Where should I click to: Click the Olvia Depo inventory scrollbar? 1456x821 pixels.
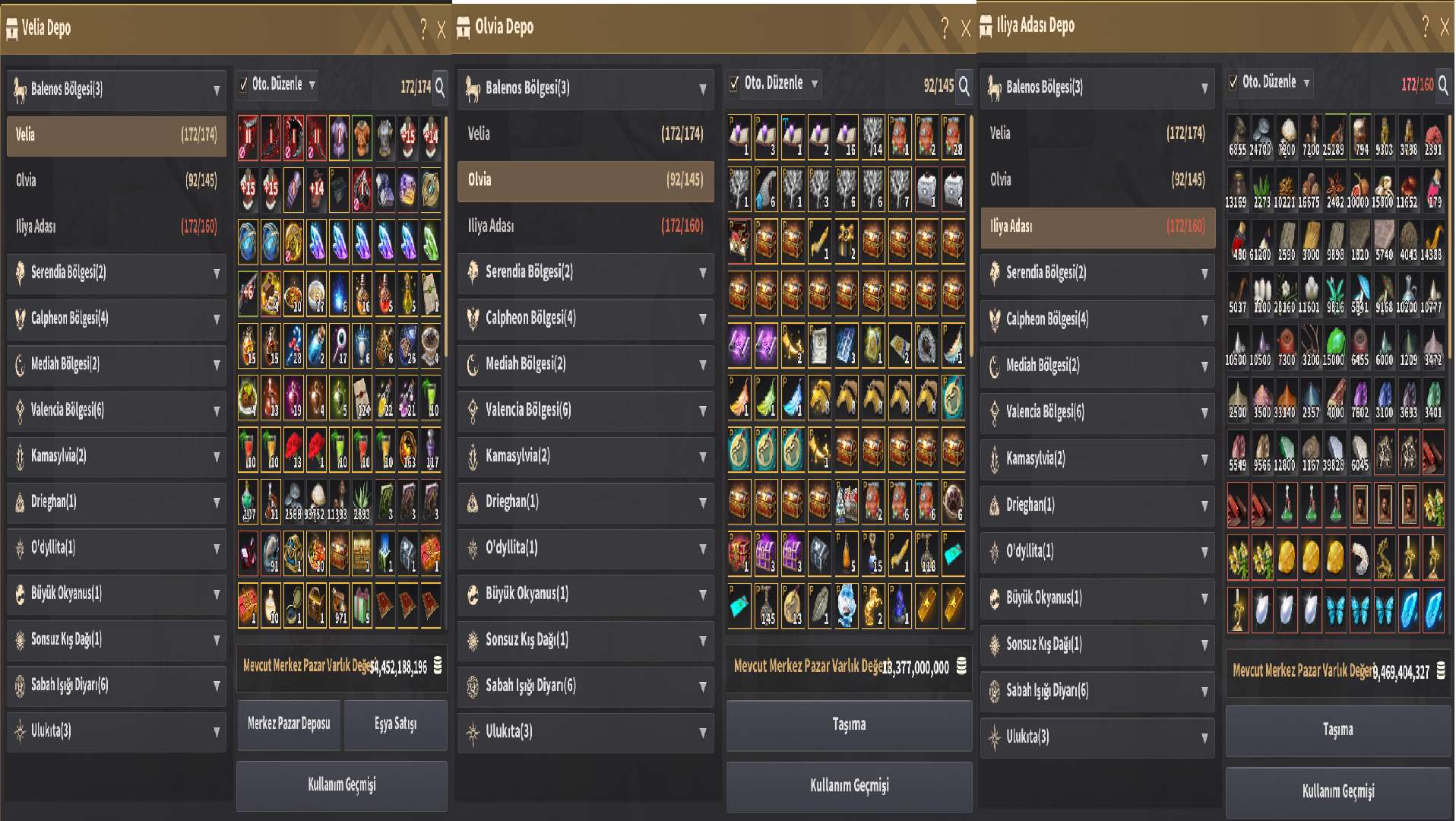click(970, 228)
